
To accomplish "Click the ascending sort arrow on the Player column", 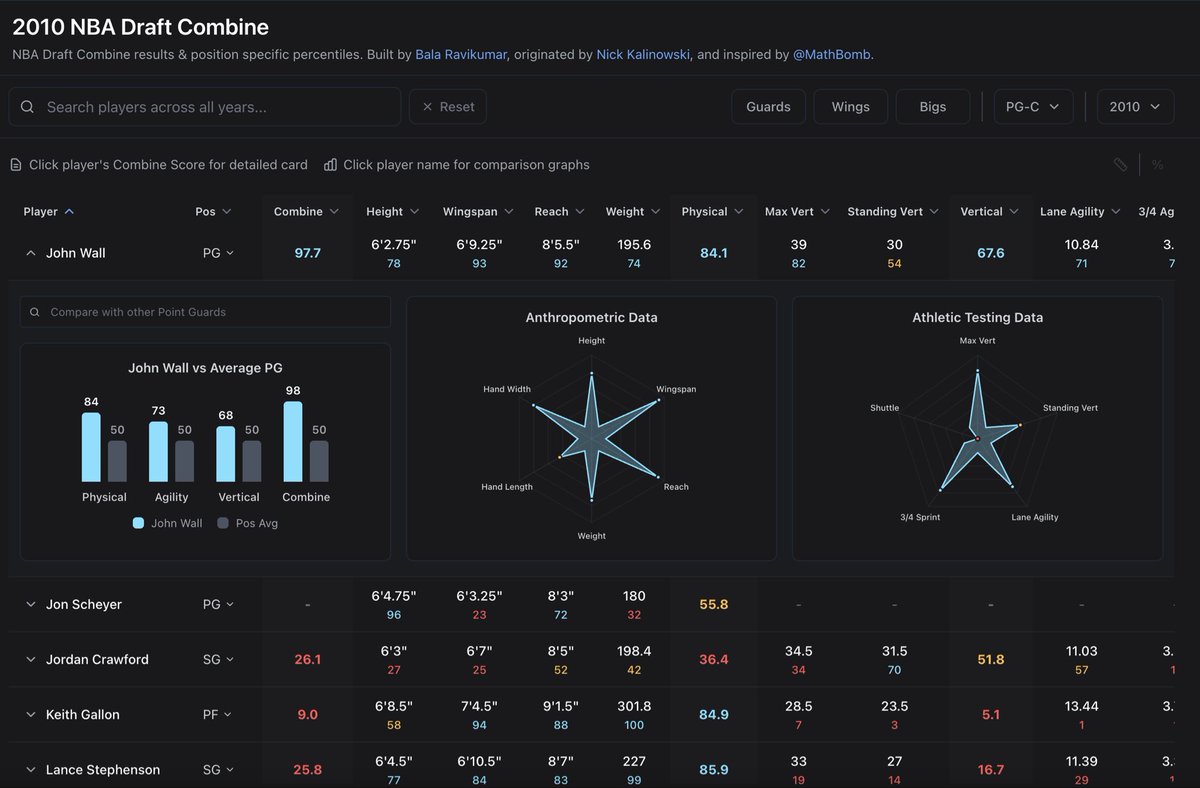I will tap(68, 211).
